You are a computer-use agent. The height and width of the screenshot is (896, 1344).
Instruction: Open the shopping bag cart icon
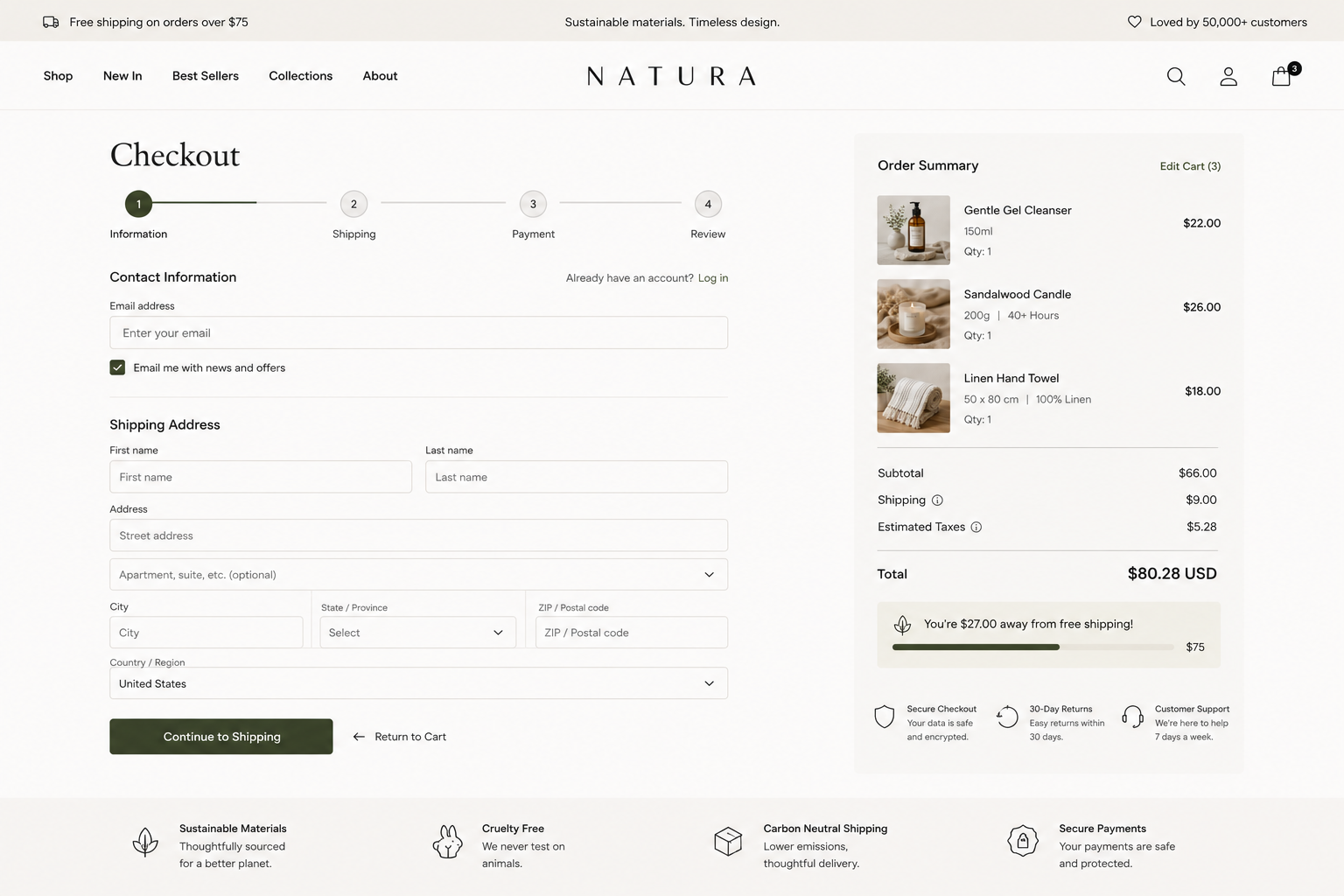[1282, 76]
